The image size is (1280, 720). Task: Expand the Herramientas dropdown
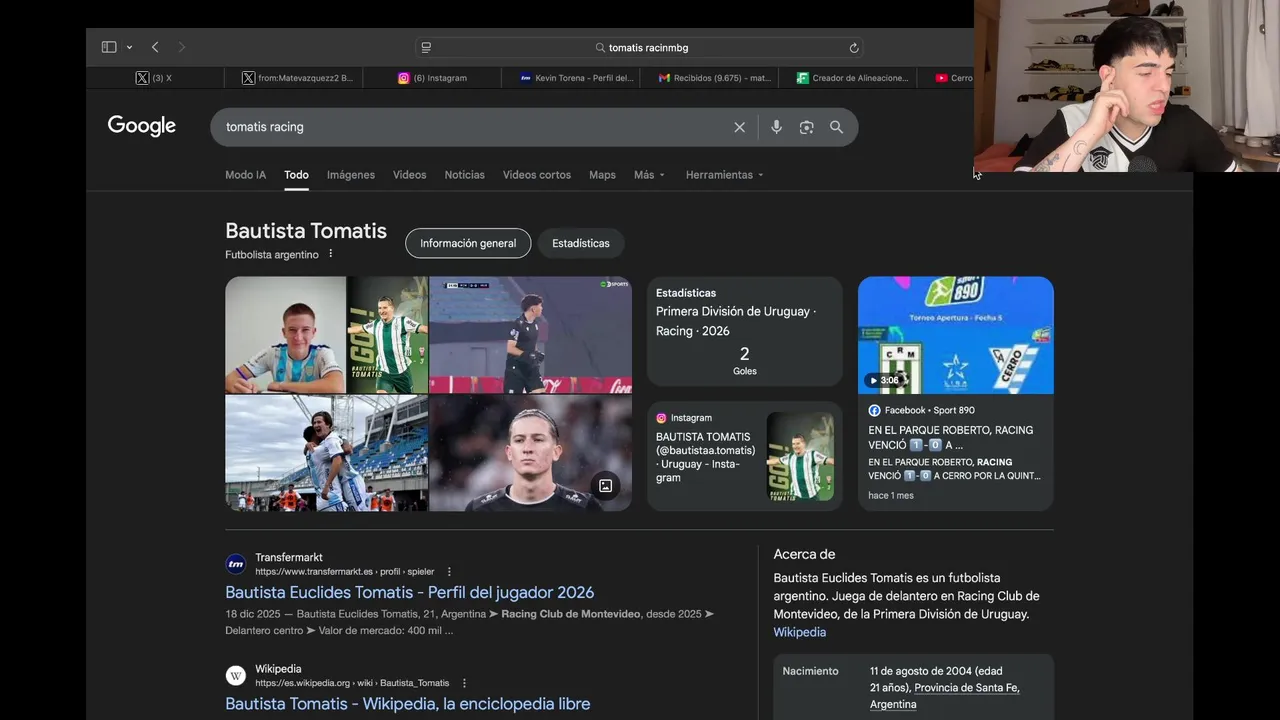[724, 175]
